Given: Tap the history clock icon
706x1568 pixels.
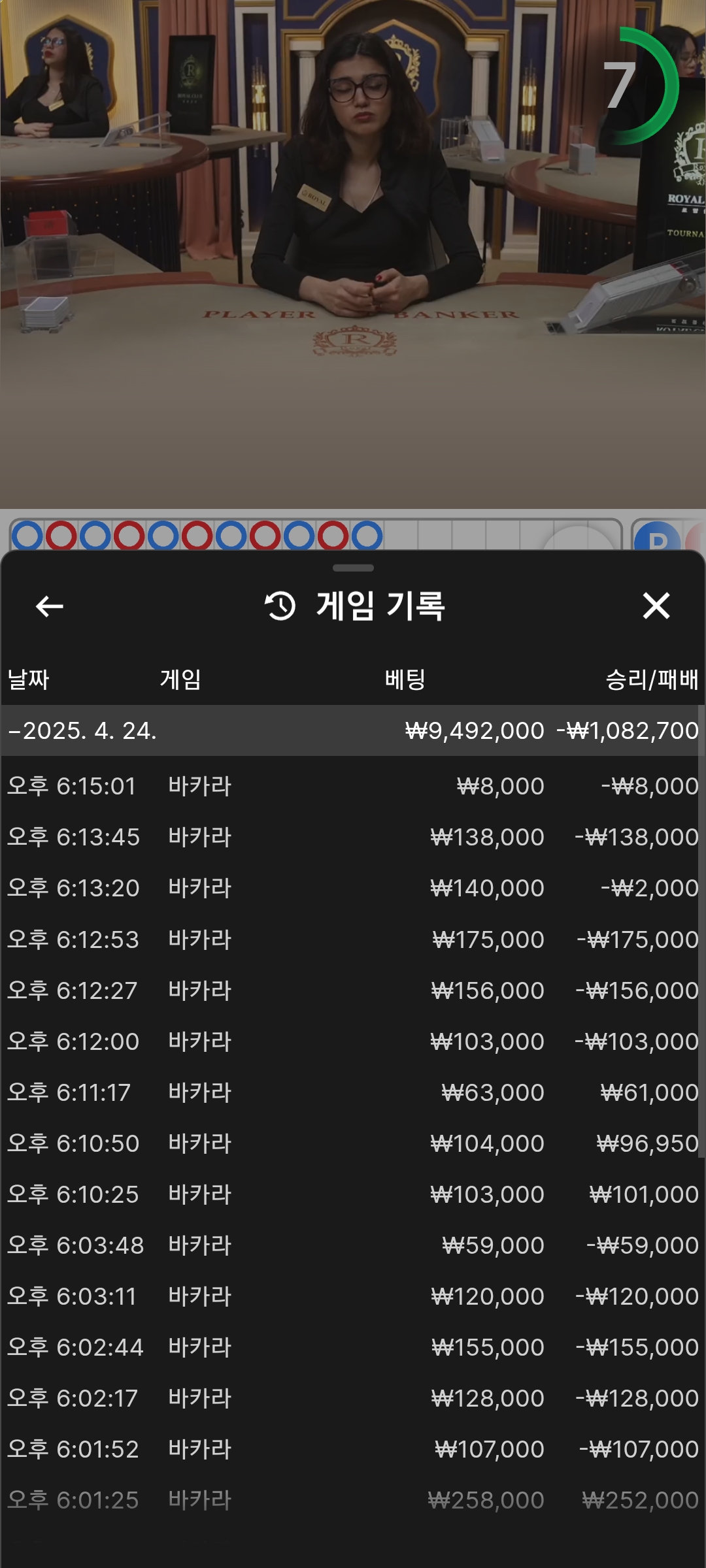Looking at the screenshot, I should point(280,606).
